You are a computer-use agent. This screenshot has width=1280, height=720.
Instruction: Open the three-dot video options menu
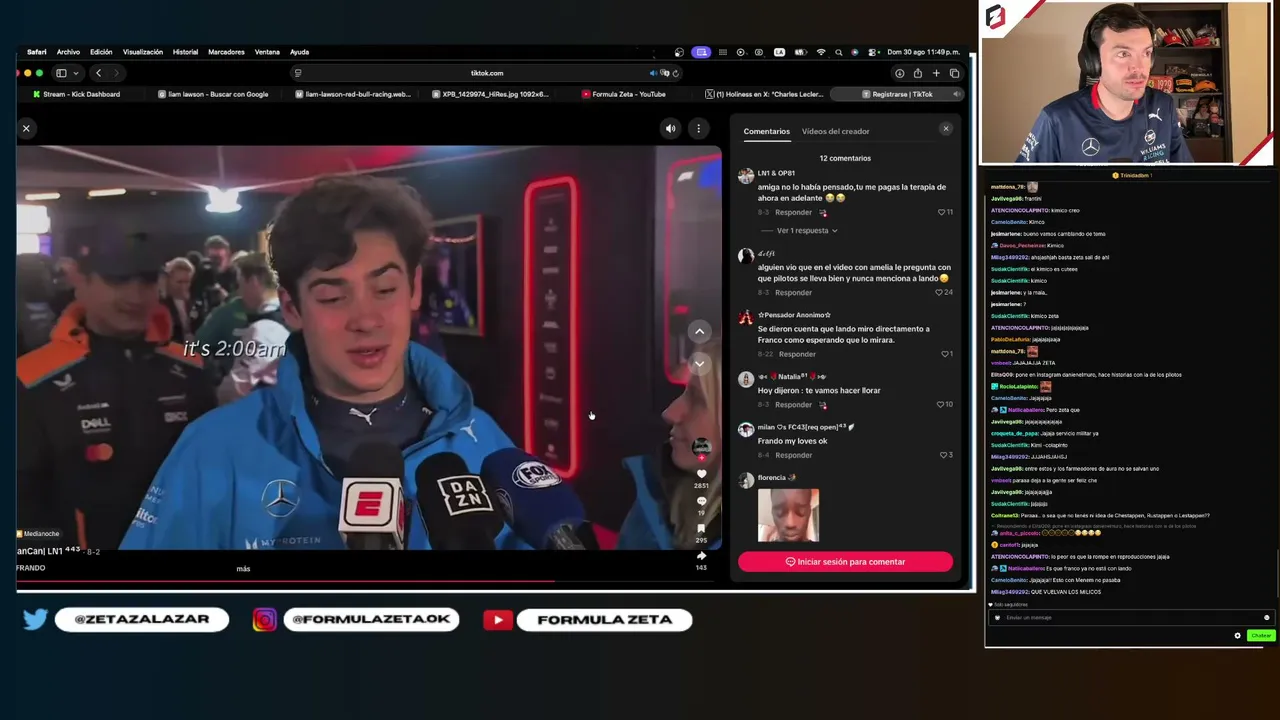coord(698,128)
